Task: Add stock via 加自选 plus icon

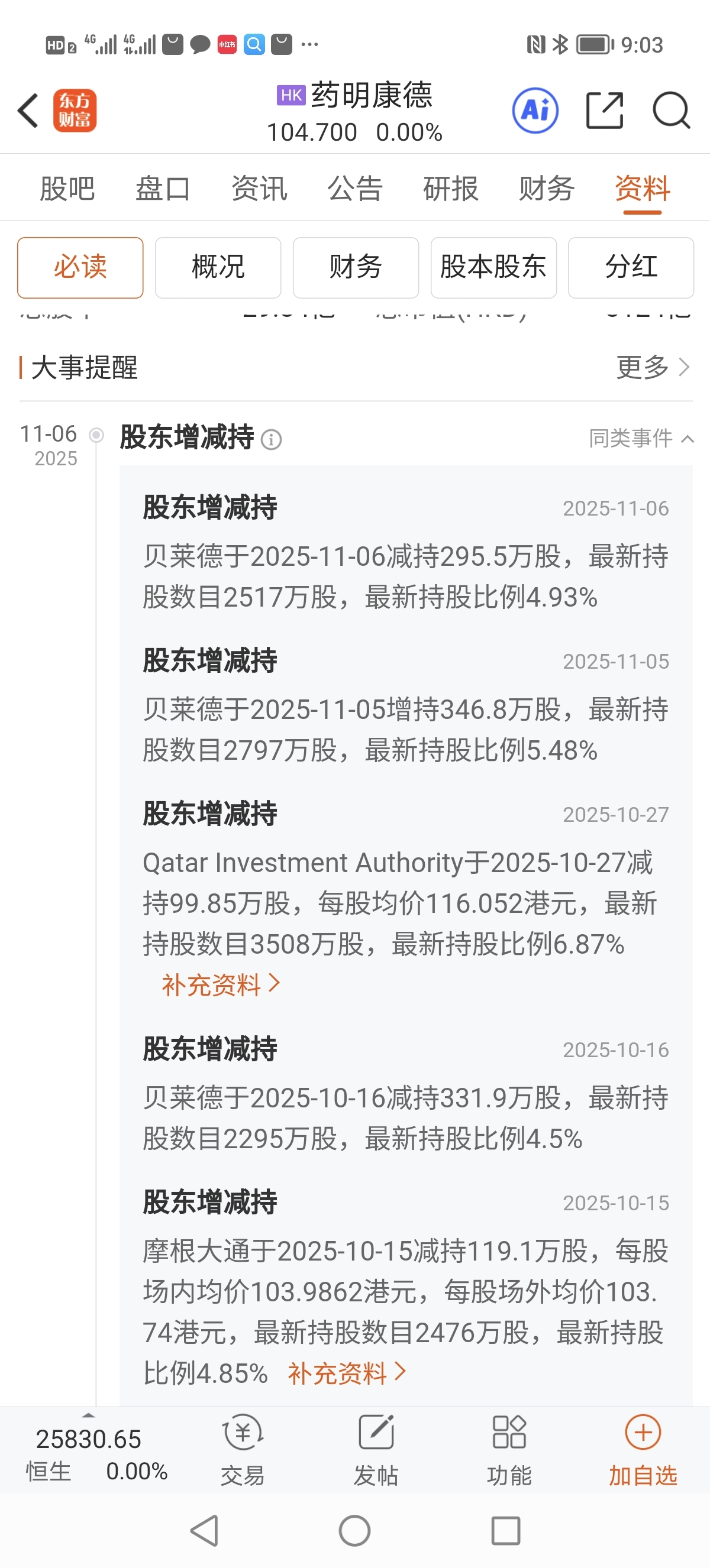Action: 643,1432
